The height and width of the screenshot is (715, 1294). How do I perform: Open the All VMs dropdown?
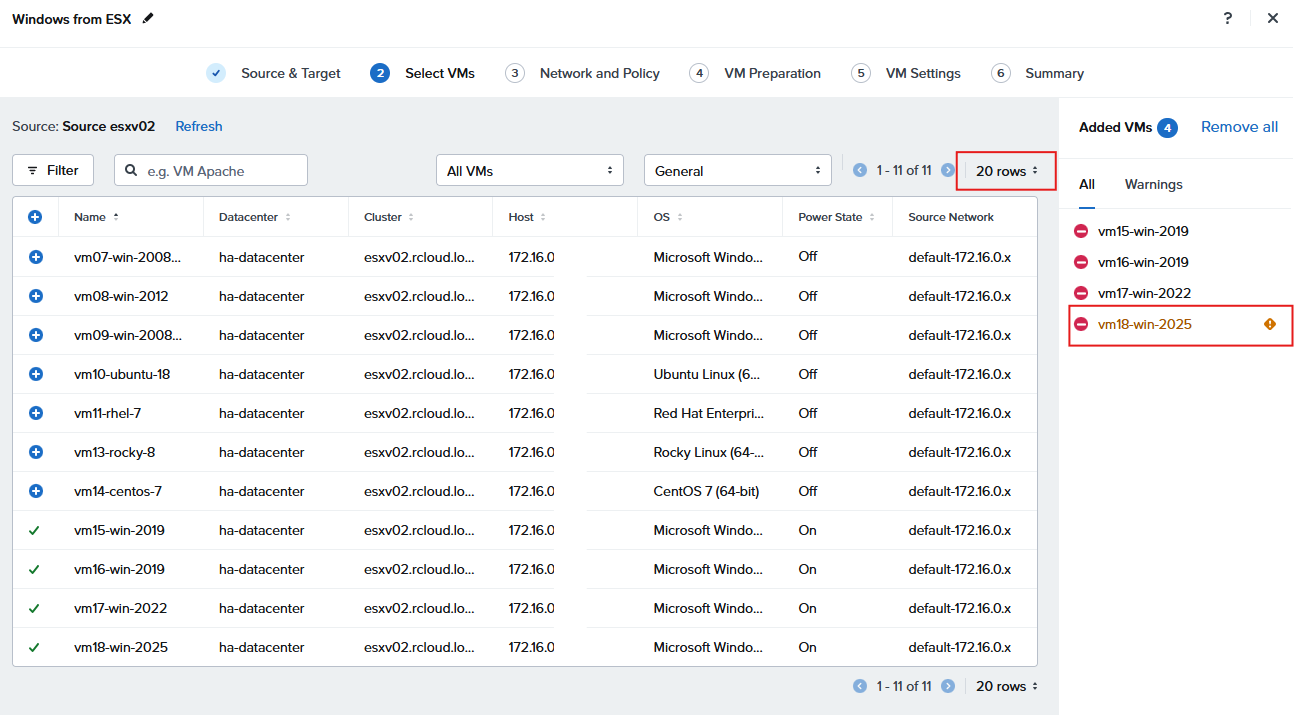(529, 171)
